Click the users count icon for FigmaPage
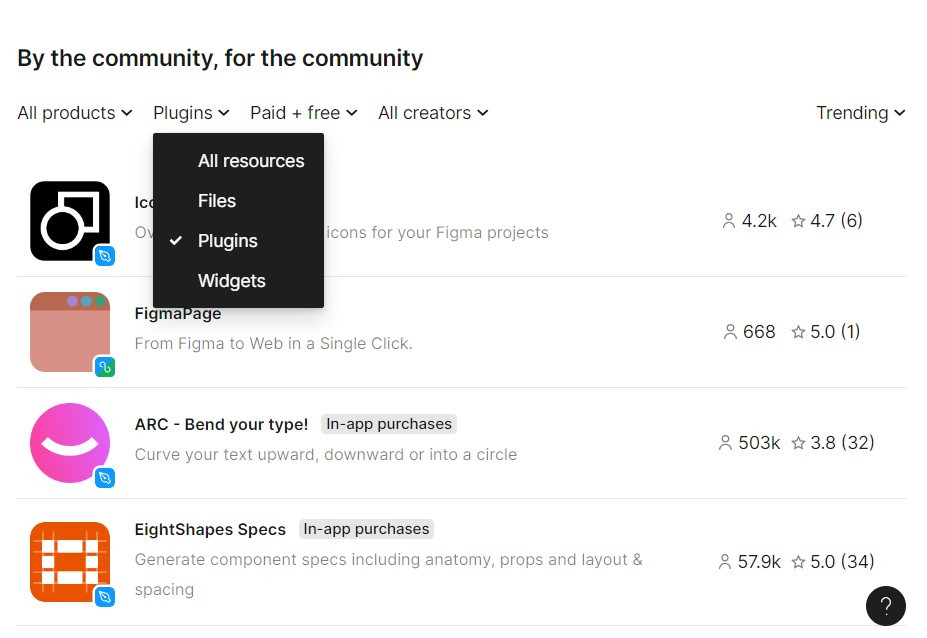The height and width of the screenshot is (638, 927). [729, 332]
